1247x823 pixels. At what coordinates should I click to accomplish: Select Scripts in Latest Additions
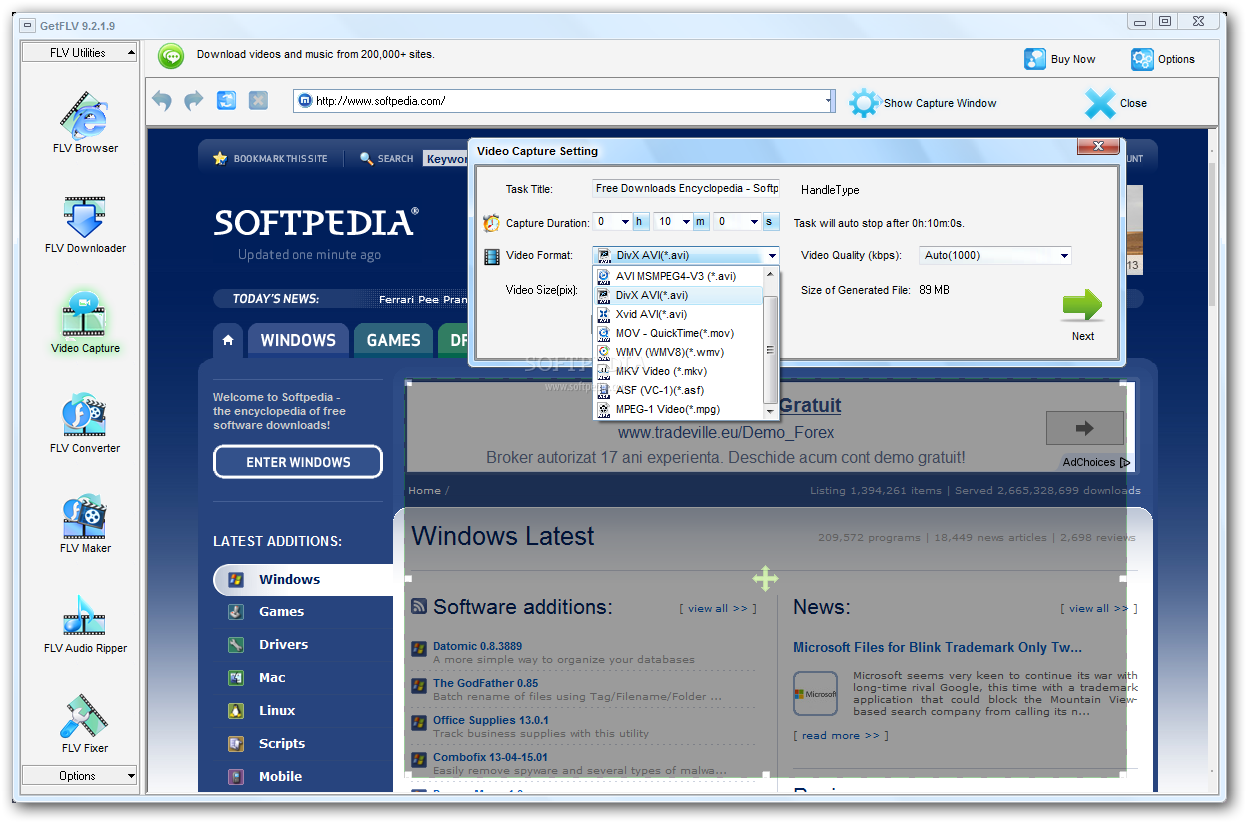(x=282, y=743)
